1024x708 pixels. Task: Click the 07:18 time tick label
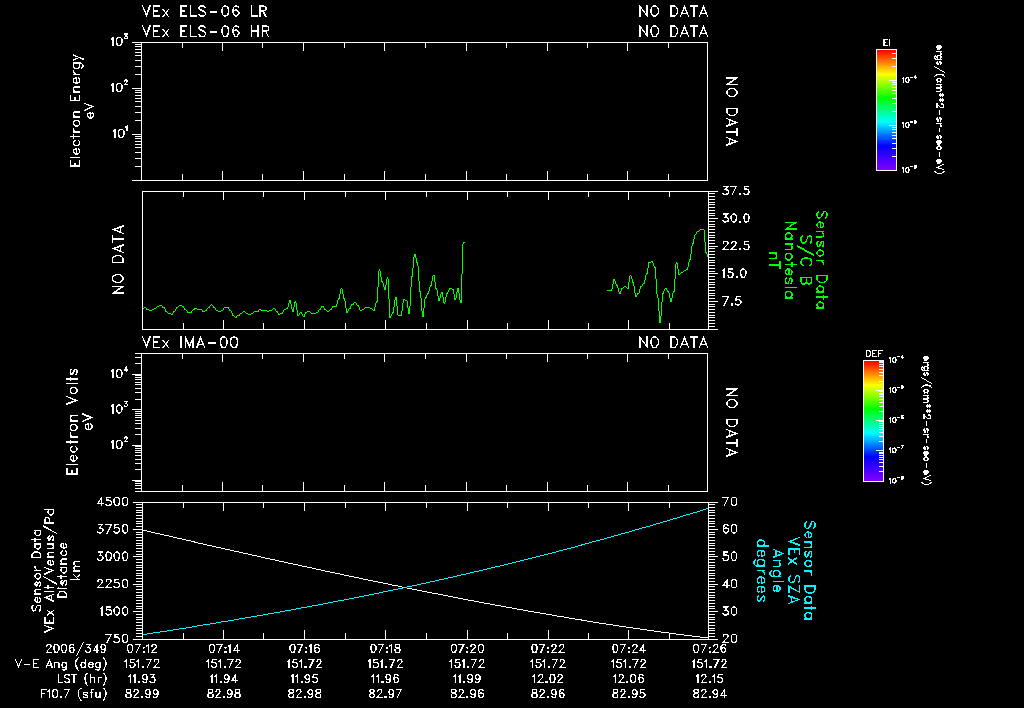pos(385,649)
